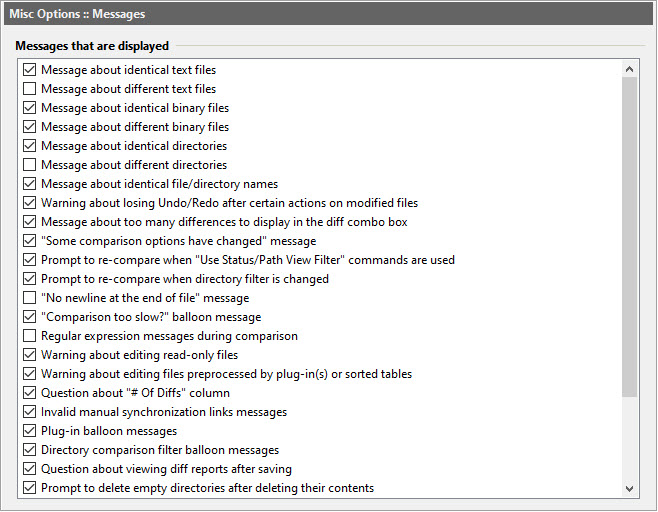Enable 'No newline at the end of file' message
Screen dimensions: 658x512
(30, 298)
